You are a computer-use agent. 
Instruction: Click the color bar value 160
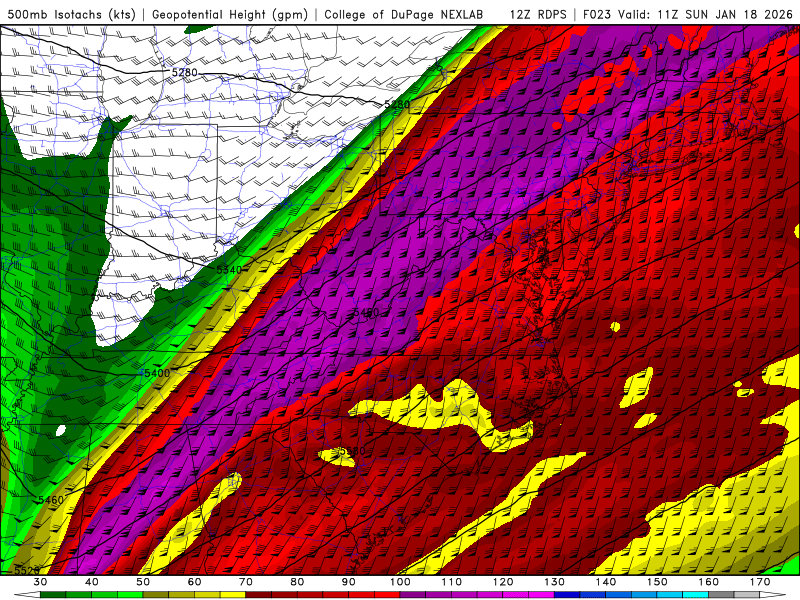(x=709, y=582)
